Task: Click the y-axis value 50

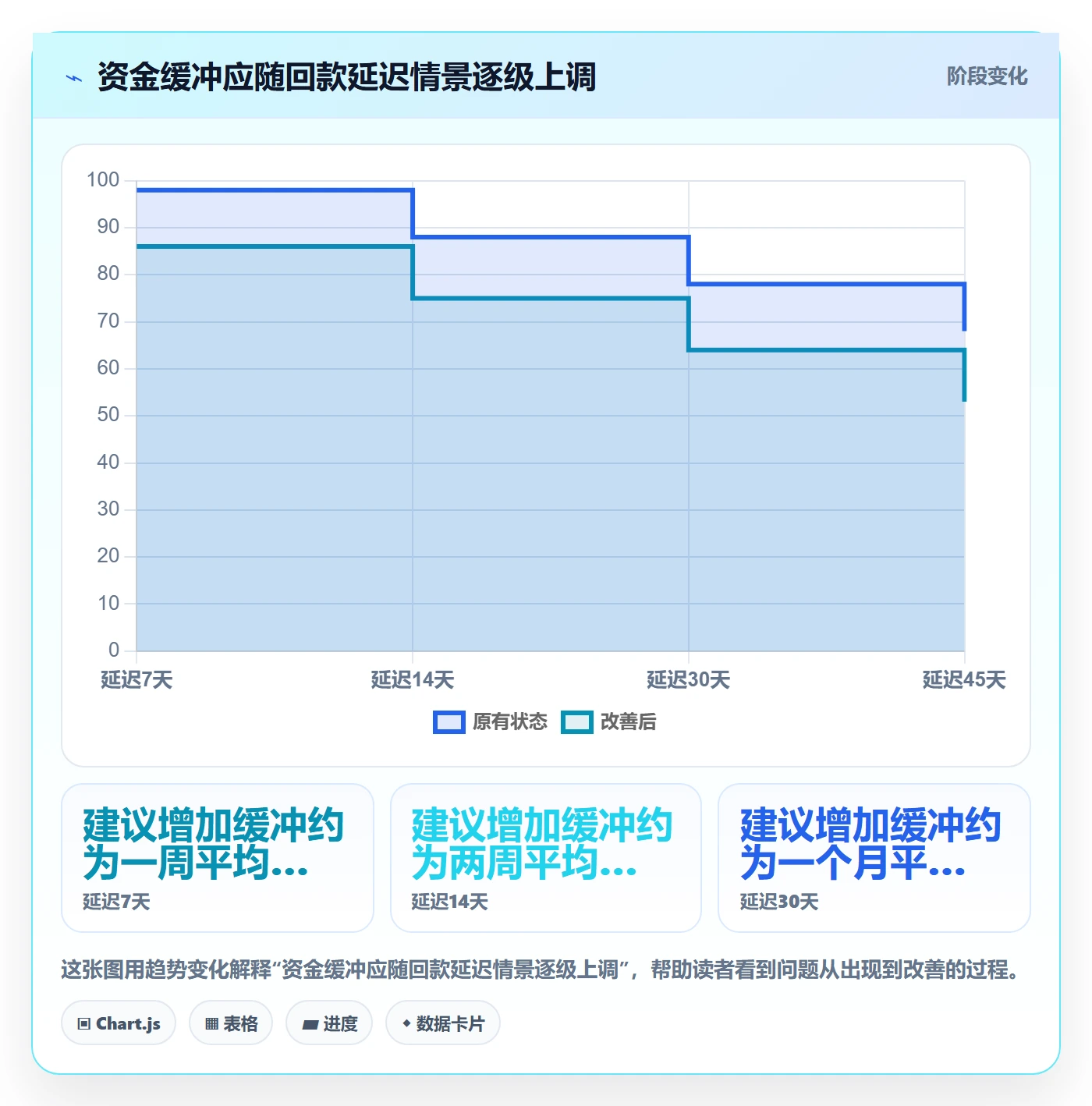Action: pos(108,415)
